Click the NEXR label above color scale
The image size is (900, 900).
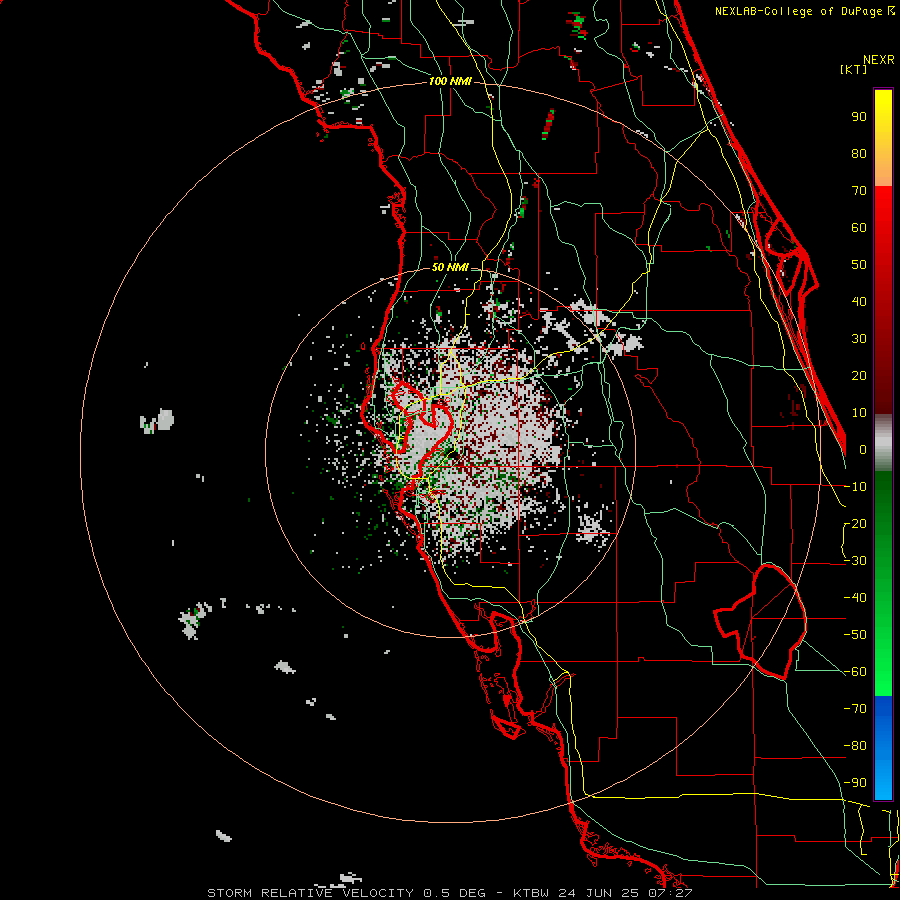tap(879, 60)
